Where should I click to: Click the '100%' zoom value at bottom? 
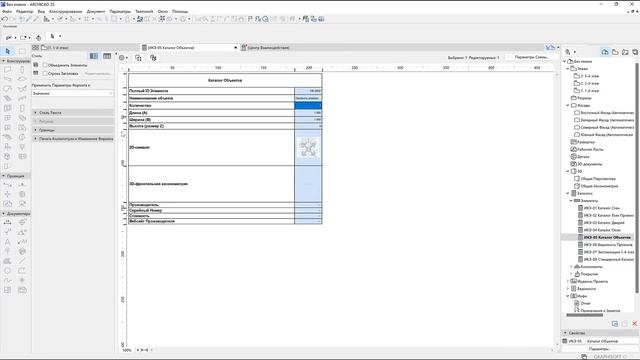pyautogui.click(x=127, y=350)
